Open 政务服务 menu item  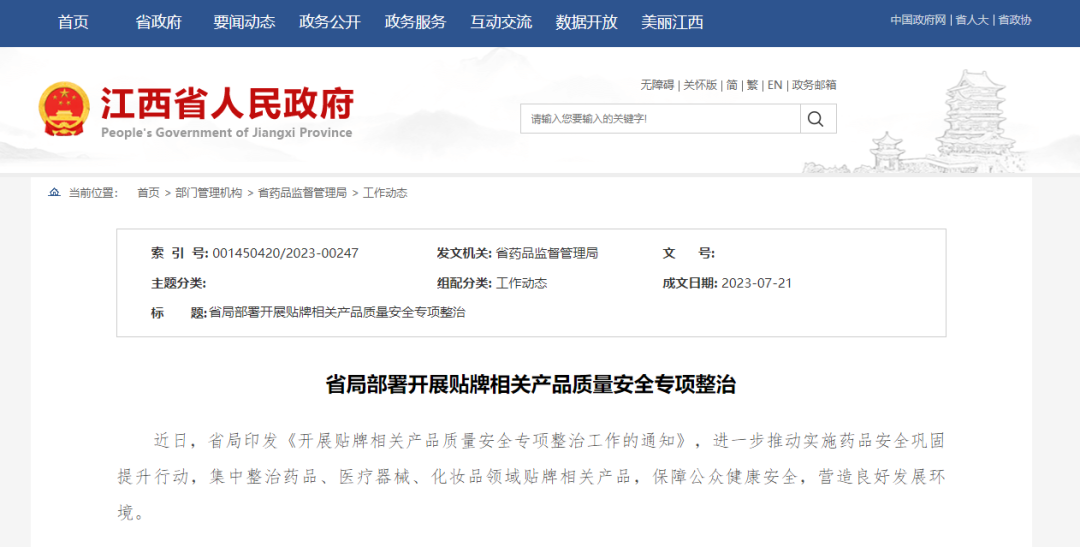tap(415, 22)
